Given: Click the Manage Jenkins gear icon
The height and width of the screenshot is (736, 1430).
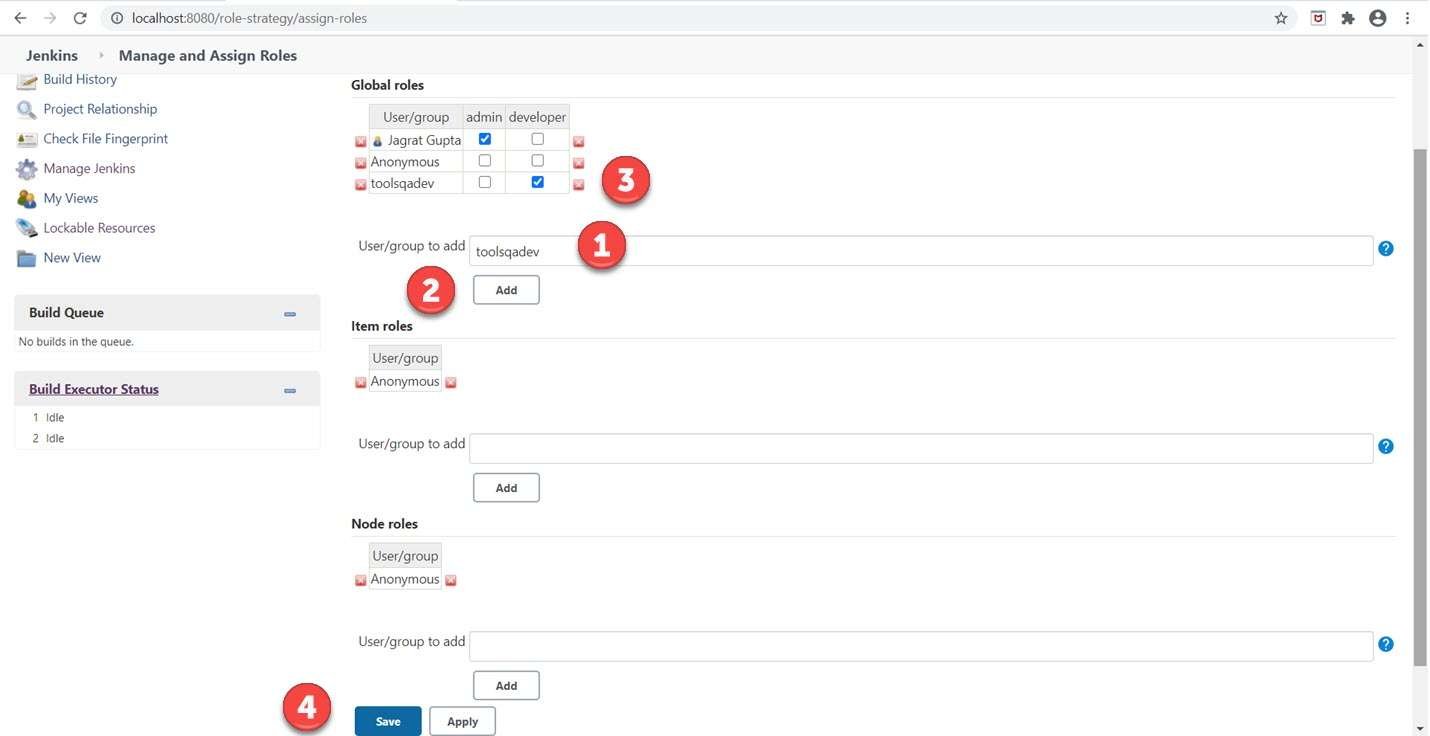Looking at the screenshot, I should pos(26,169).
